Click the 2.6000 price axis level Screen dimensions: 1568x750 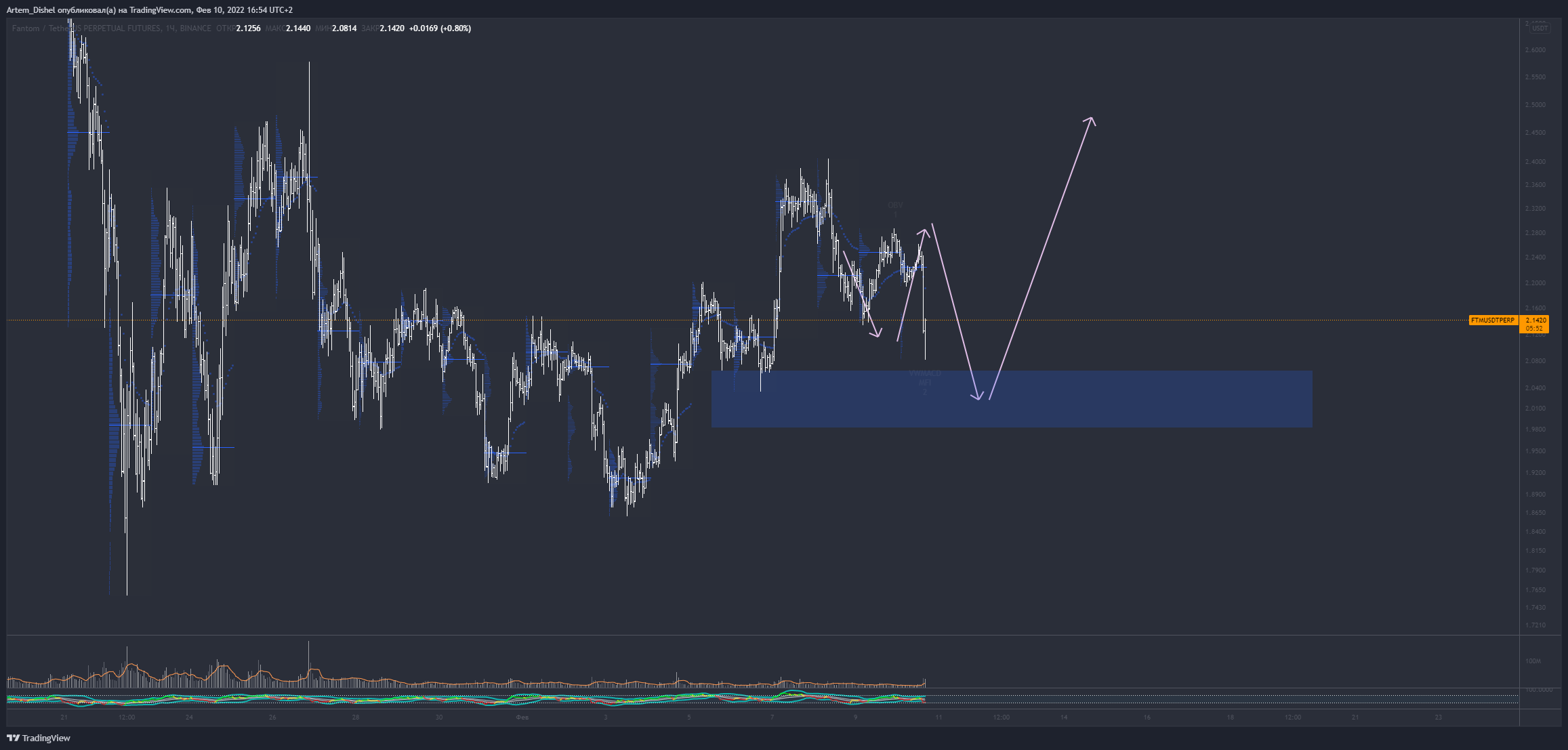[x=1535, y=50]
